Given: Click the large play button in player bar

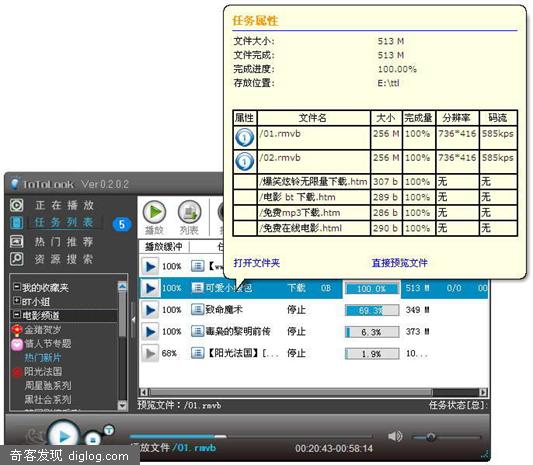Looking at the screenshot, I should 64,436.
